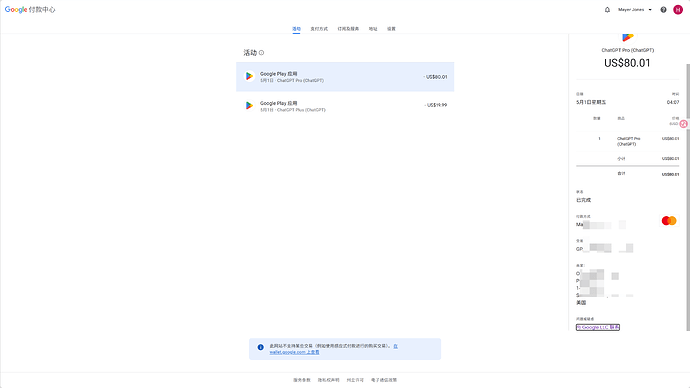Open the help question-mark icon
690x388 pixels.
(663, 10)
